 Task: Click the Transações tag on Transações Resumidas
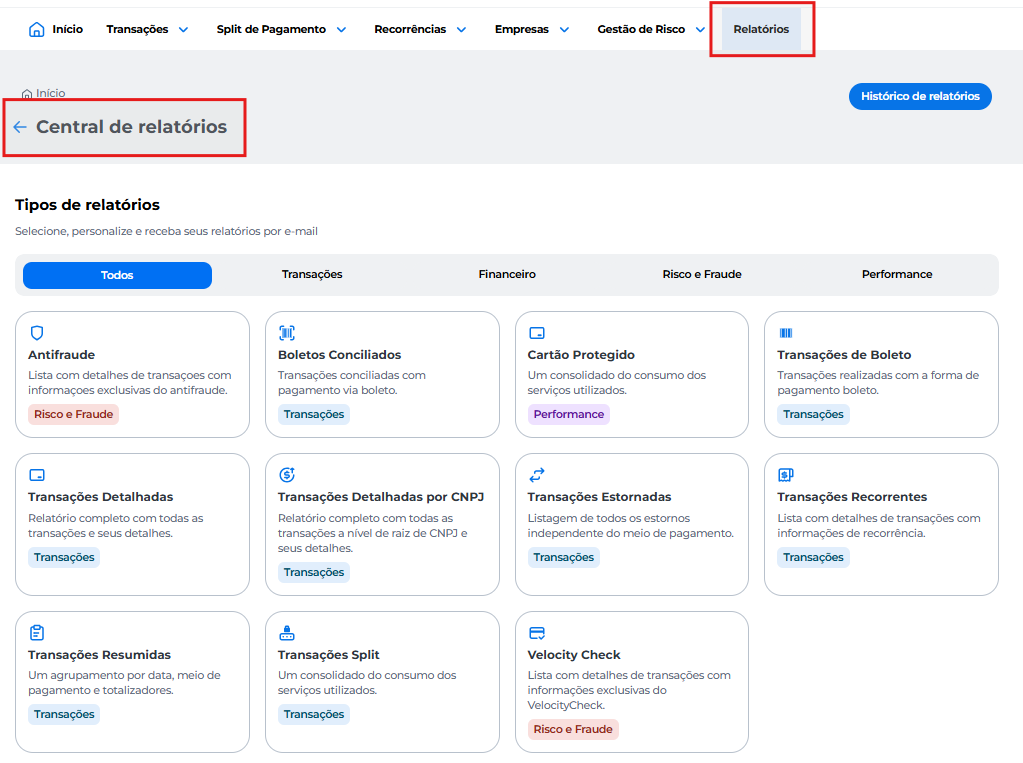point(64,714)
